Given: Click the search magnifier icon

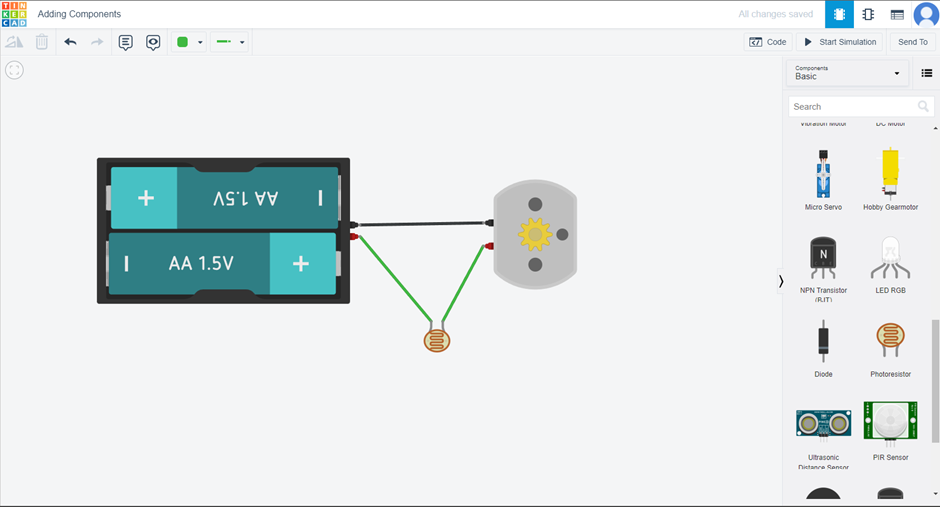Looking at the screenshot, I should (x=923, y=107).
